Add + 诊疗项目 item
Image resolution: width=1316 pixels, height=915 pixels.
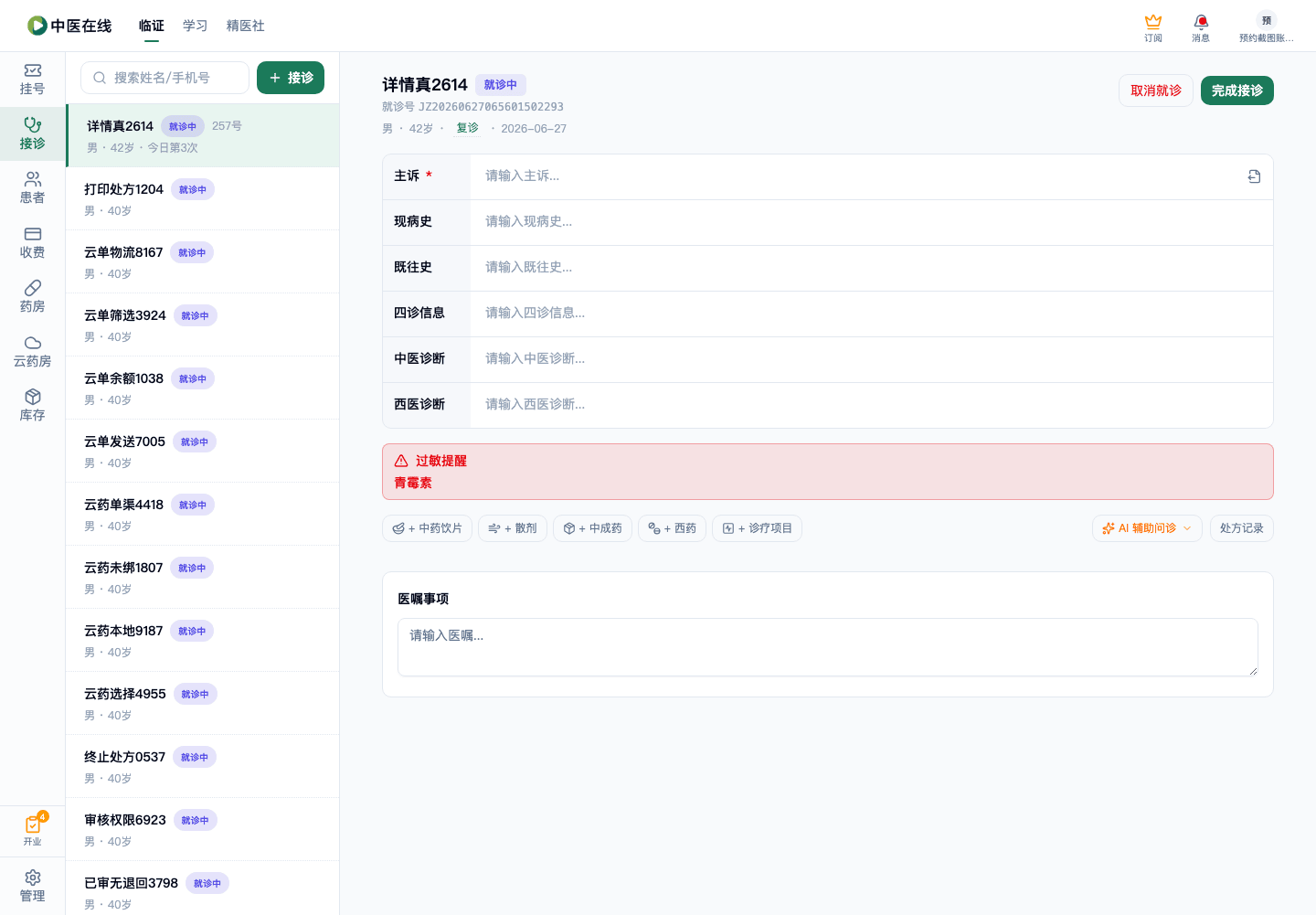coord(757,528)
